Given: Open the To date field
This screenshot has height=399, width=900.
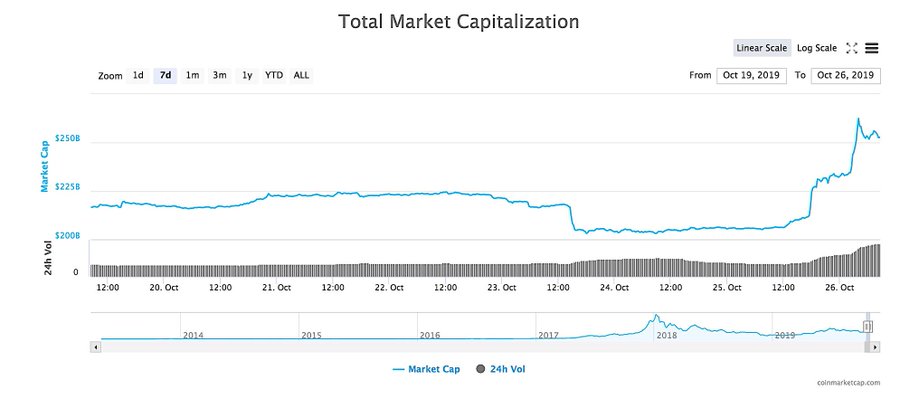Looking at the screenshot, I should (845, 75).
